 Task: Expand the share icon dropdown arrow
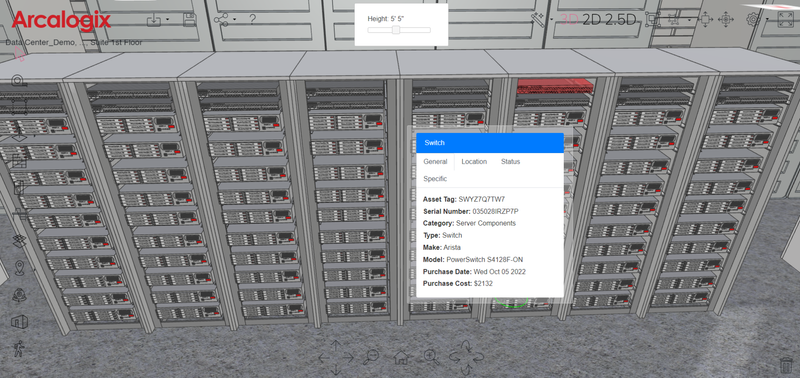click(x=234, y=20)
